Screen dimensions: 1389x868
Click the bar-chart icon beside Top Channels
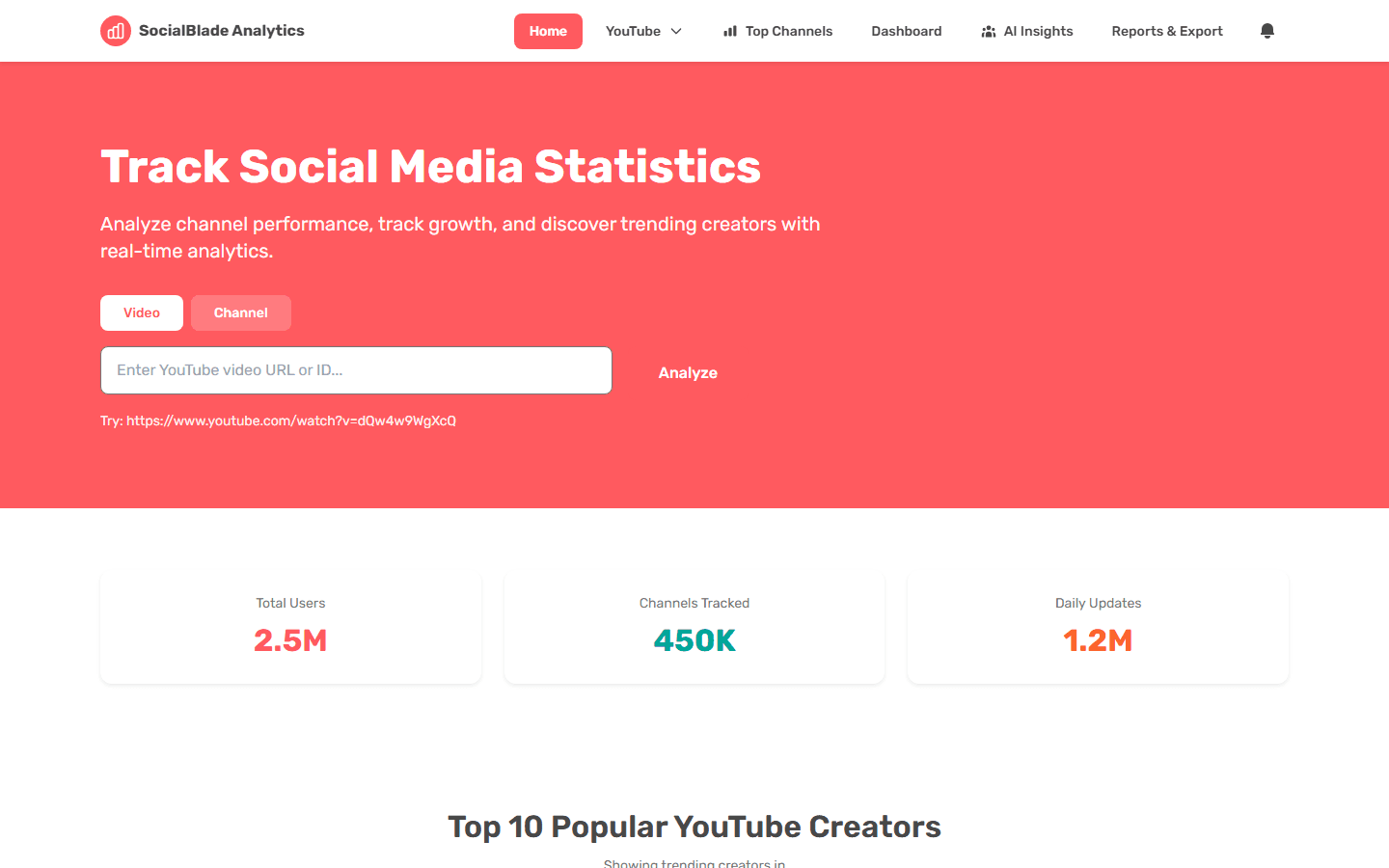click(729, 30)
